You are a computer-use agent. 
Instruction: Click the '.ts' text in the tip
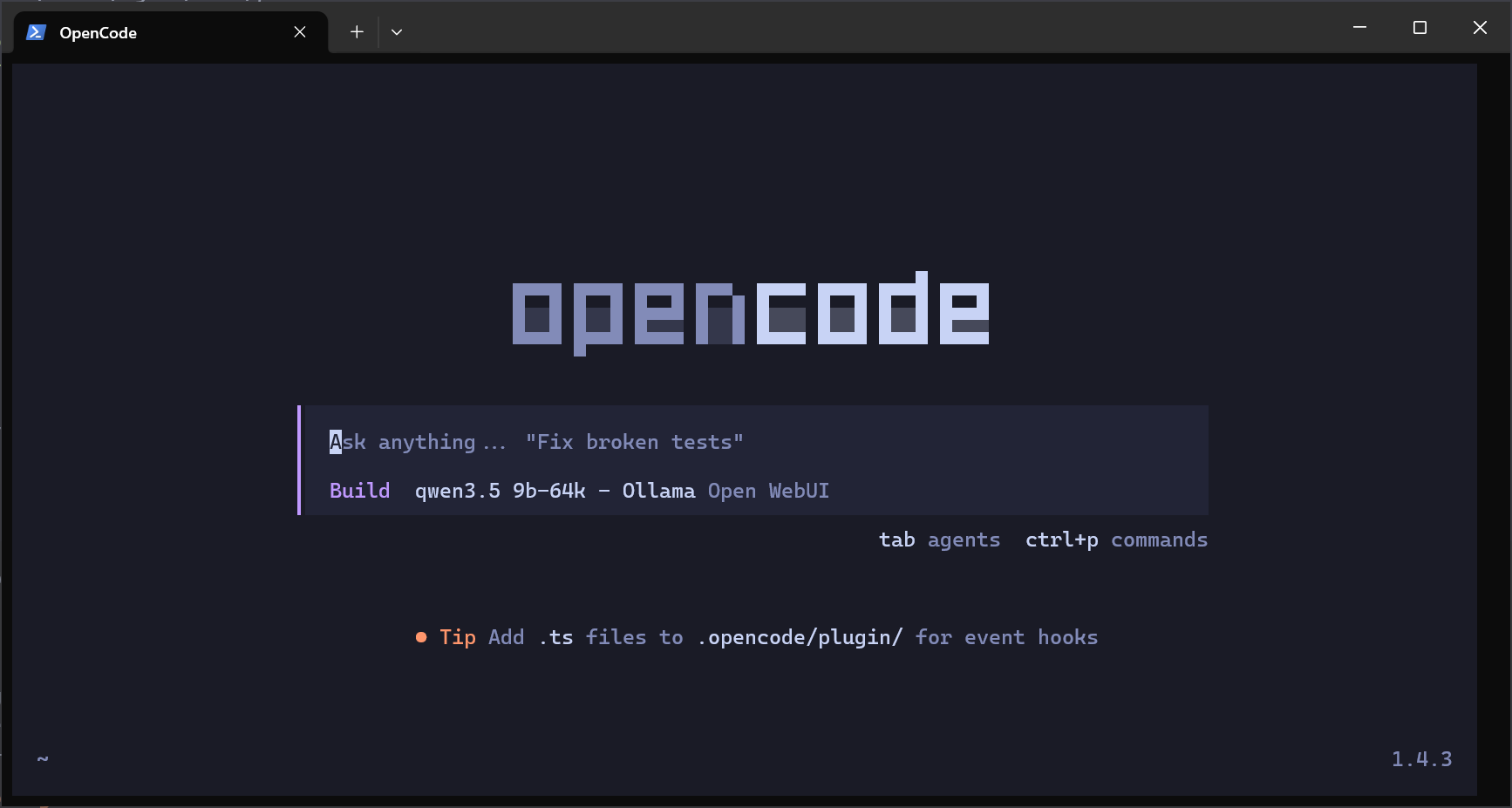tap(555, 637)
